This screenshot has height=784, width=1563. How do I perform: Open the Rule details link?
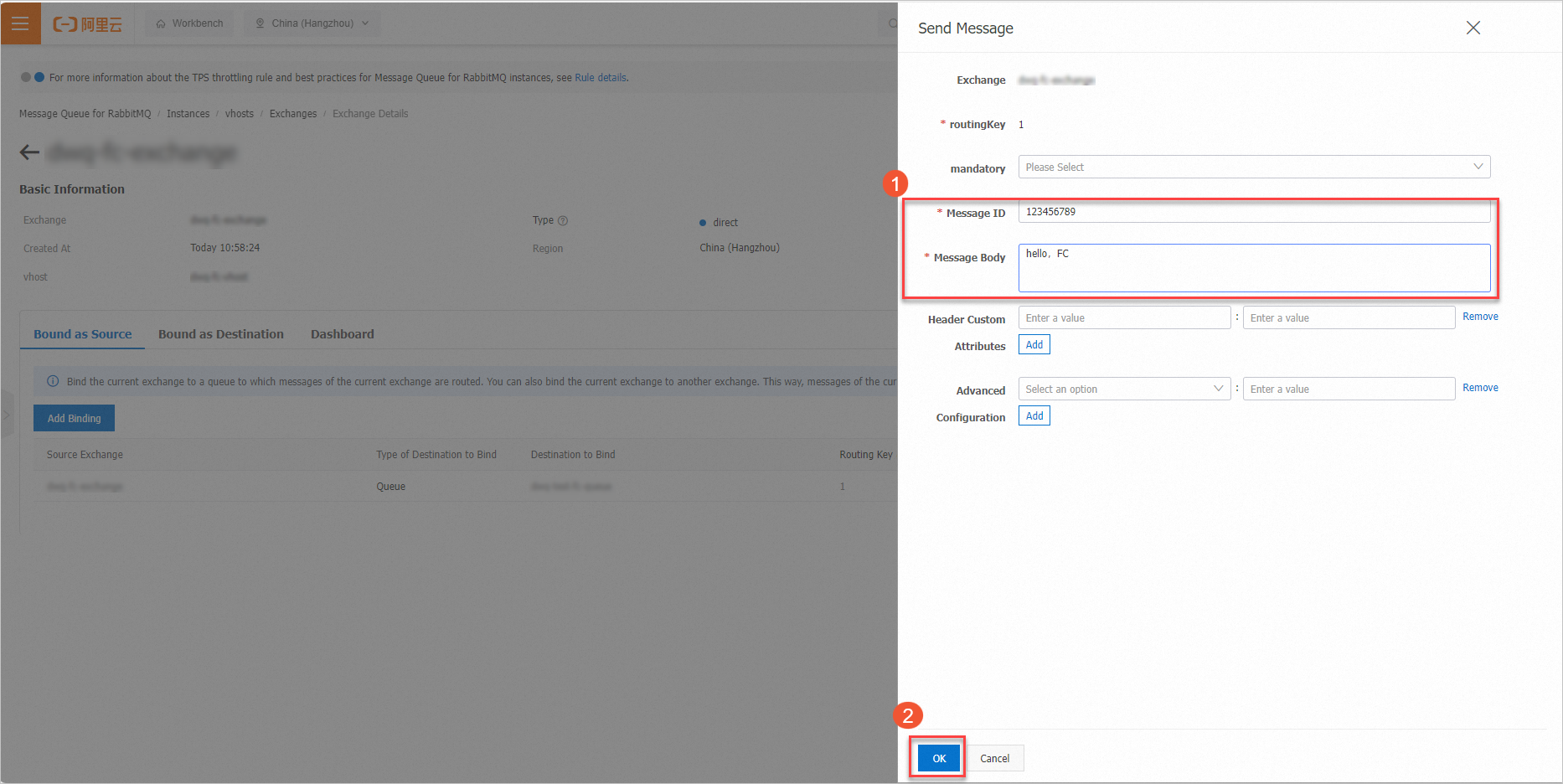tap(601, 78)
